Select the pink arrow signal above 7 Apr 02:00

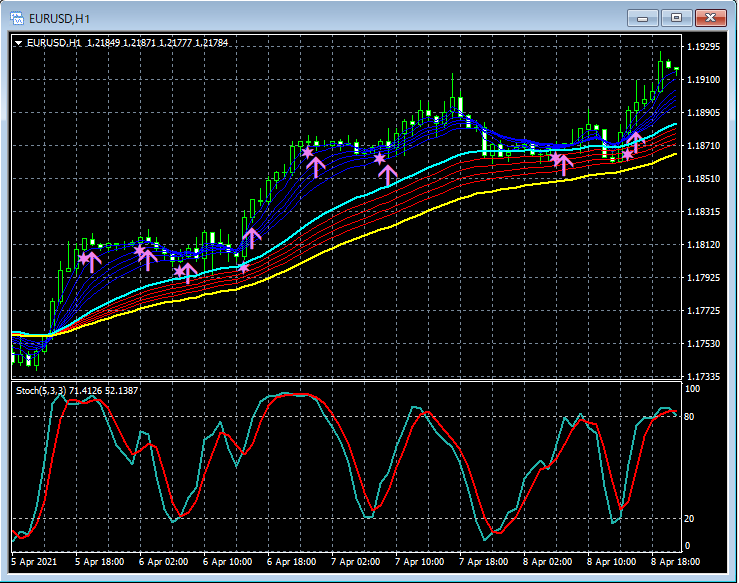(x=388, y=173)
